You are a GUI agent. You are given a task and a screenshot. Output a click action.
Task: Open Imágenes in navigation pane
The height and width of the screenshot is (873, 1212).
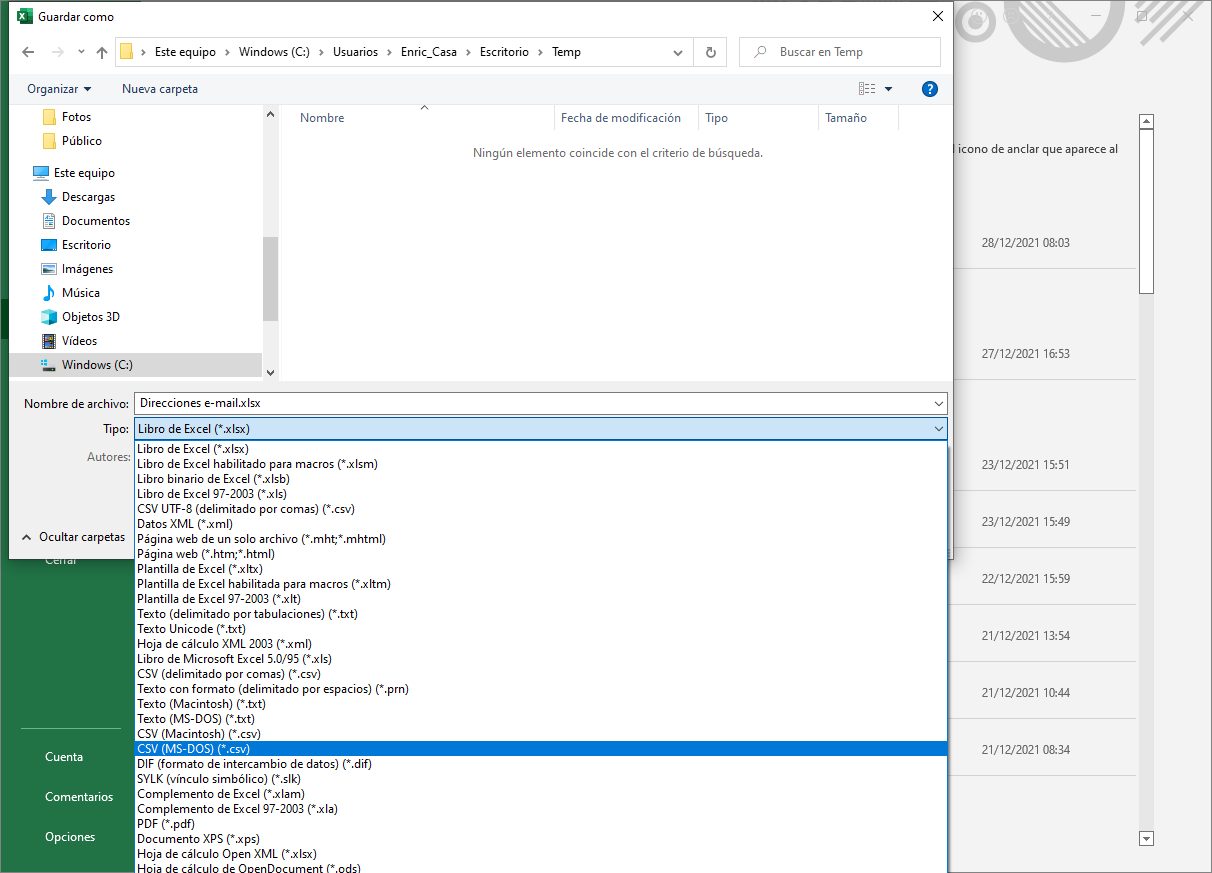[x=87, y=269]
